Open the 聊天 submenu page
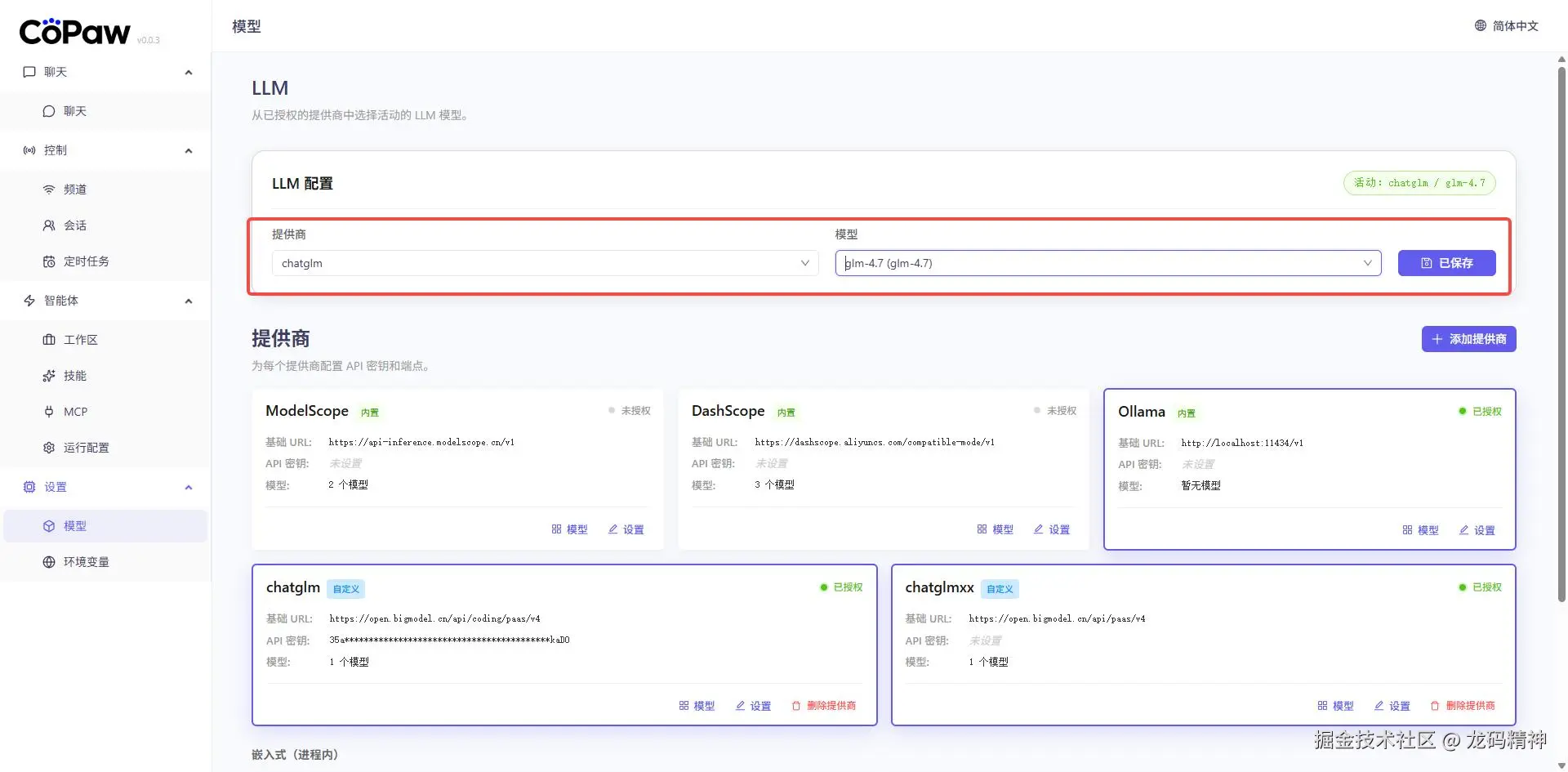The image size is (1568, 772). point(105,111)
